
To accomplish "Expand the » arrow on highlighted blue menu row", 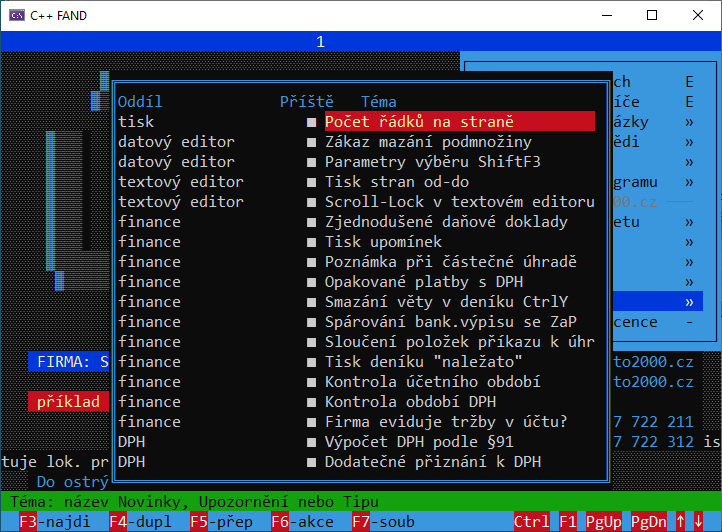I will coord(688,302).
